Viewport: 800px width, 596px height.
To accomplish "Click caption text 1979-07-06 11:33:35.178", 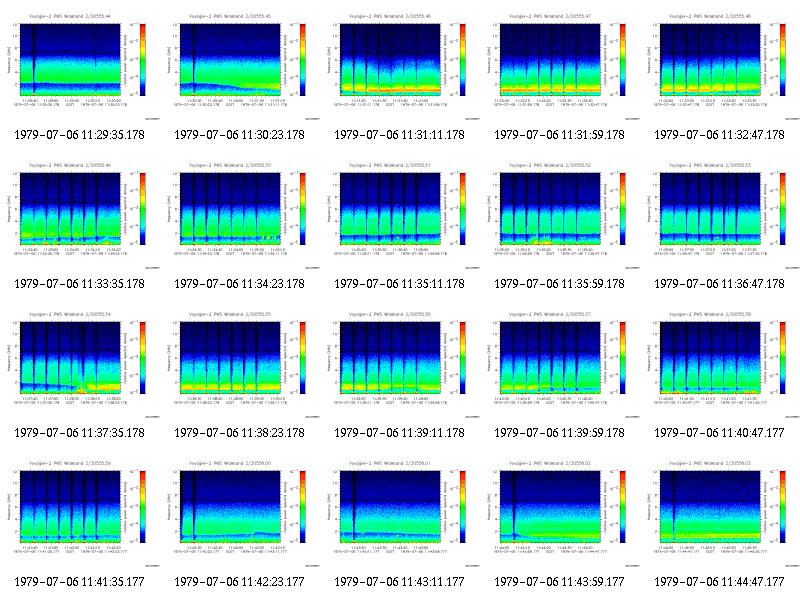I will click(80, 284).
